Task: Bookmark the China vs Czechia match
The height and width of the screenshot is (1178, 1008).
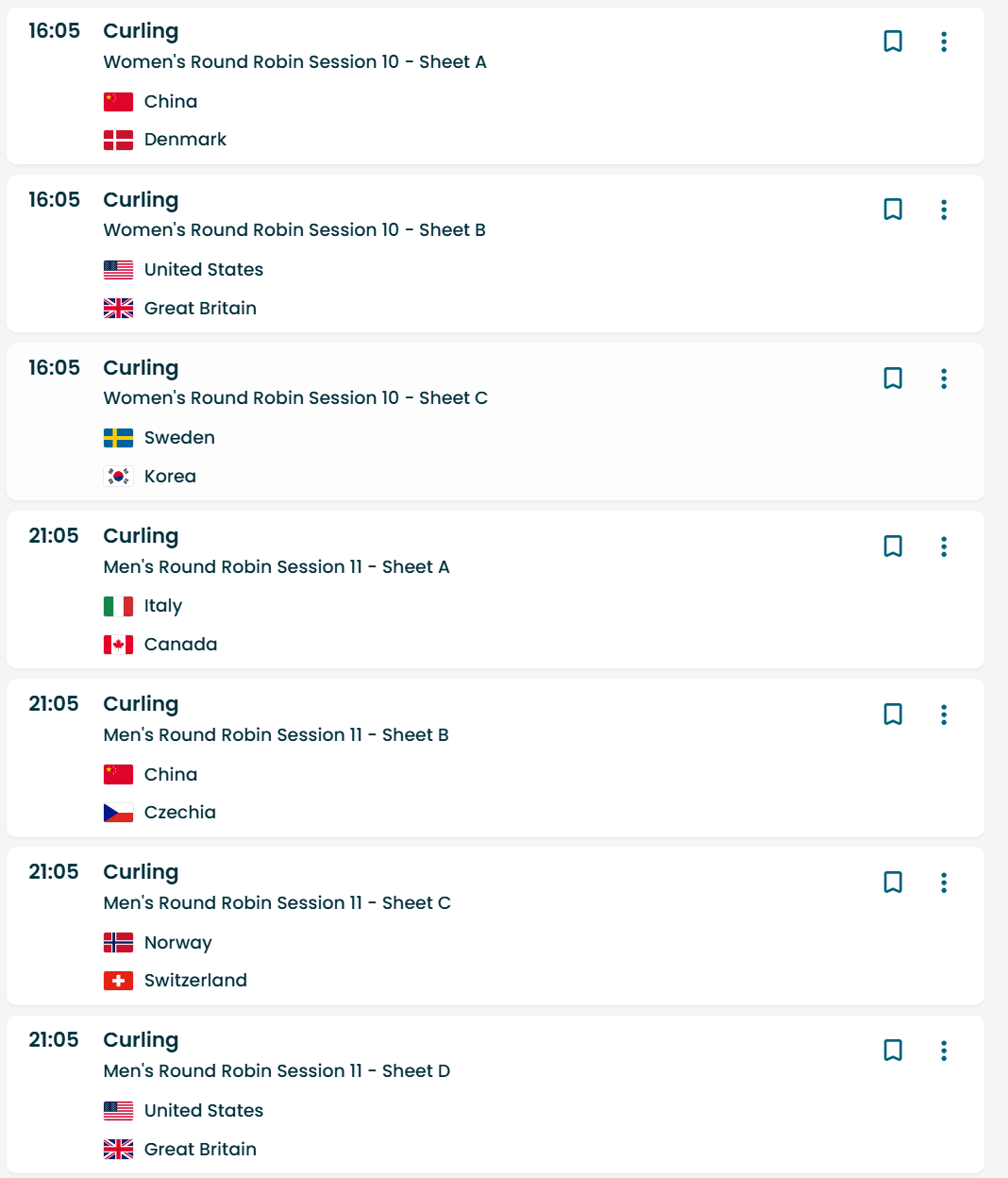Action: tap(892, 715)
